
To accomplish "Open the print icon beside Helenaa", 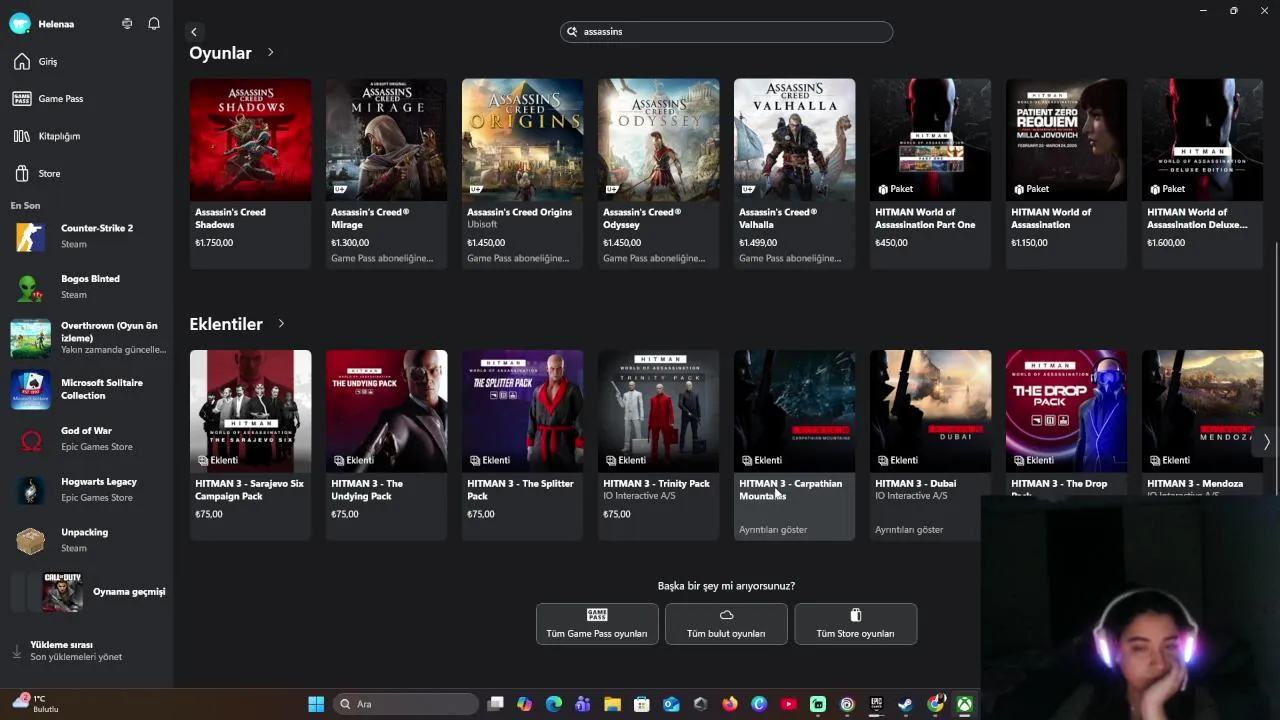I will click(x=127, y=23).
